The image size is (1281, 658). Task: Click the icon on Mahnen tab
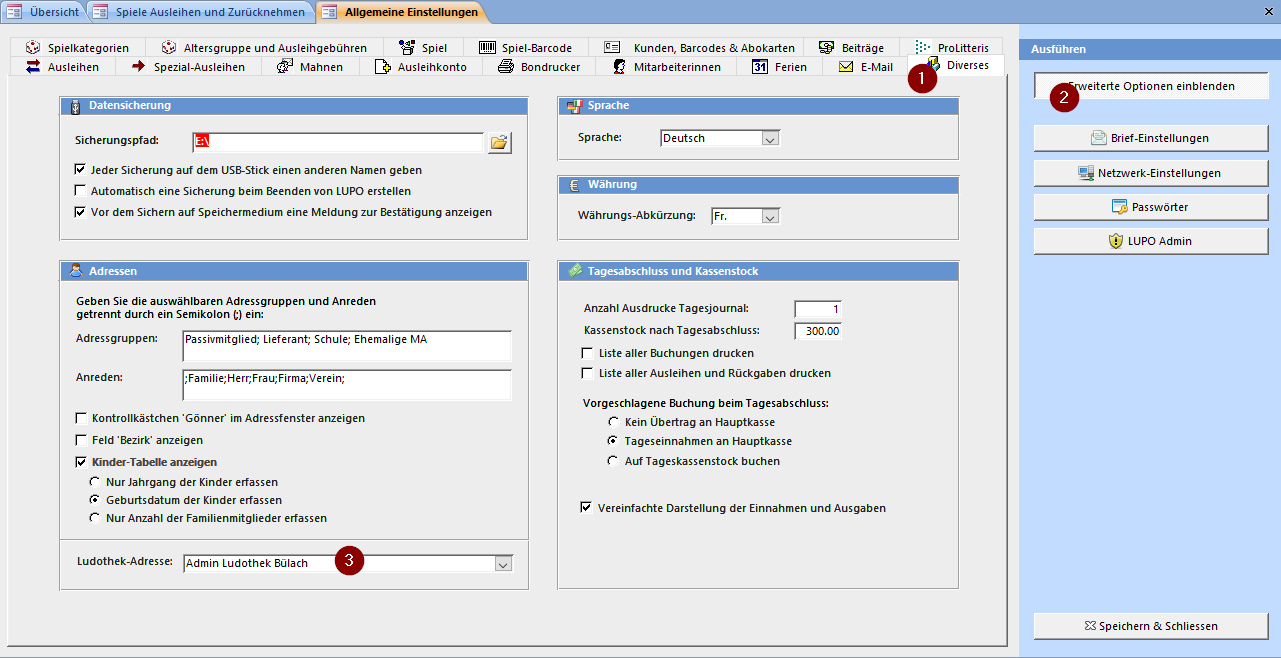tap(284, 66)
